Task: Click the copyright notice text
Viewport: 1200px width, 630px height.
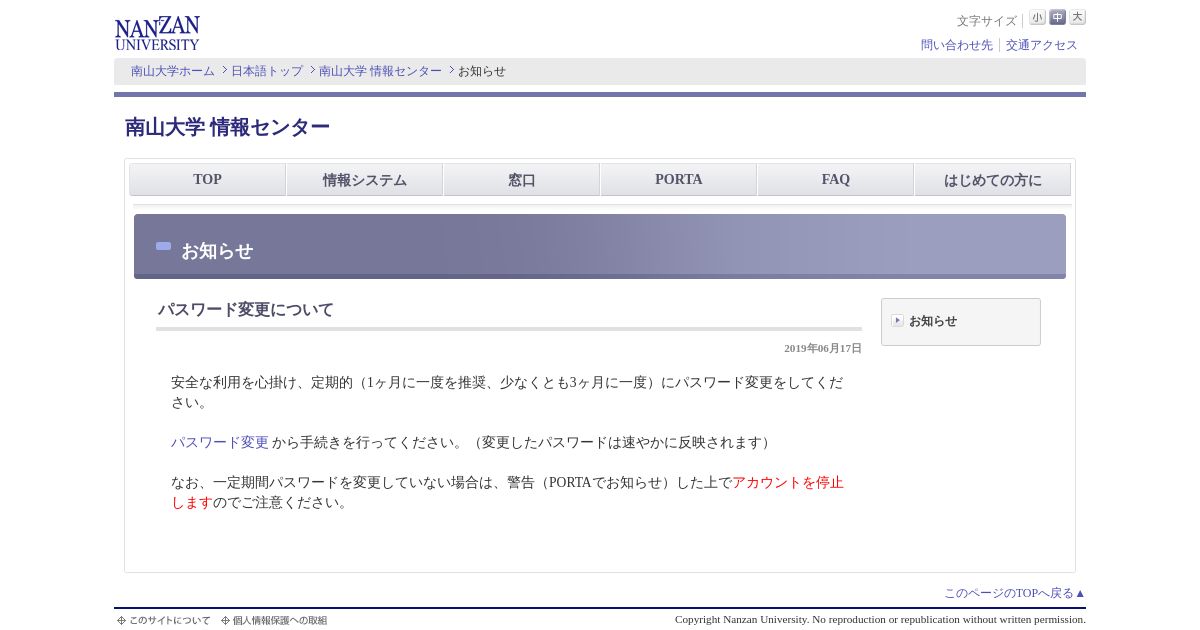Action: pos(880,619)
